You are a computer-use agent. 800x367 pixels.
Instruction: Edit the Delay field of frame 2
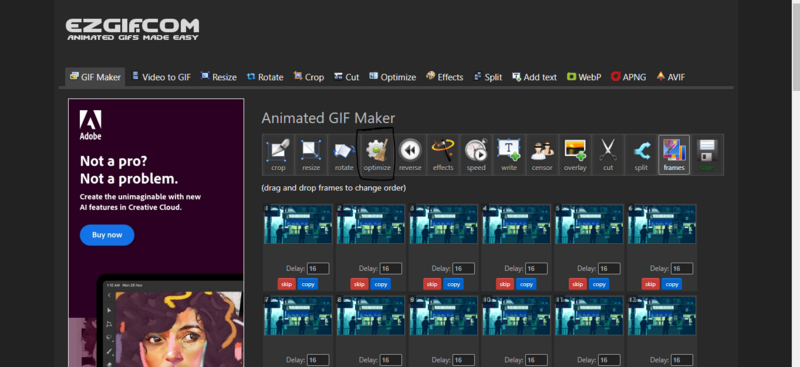pyautogui.click(x=391, y=268)
